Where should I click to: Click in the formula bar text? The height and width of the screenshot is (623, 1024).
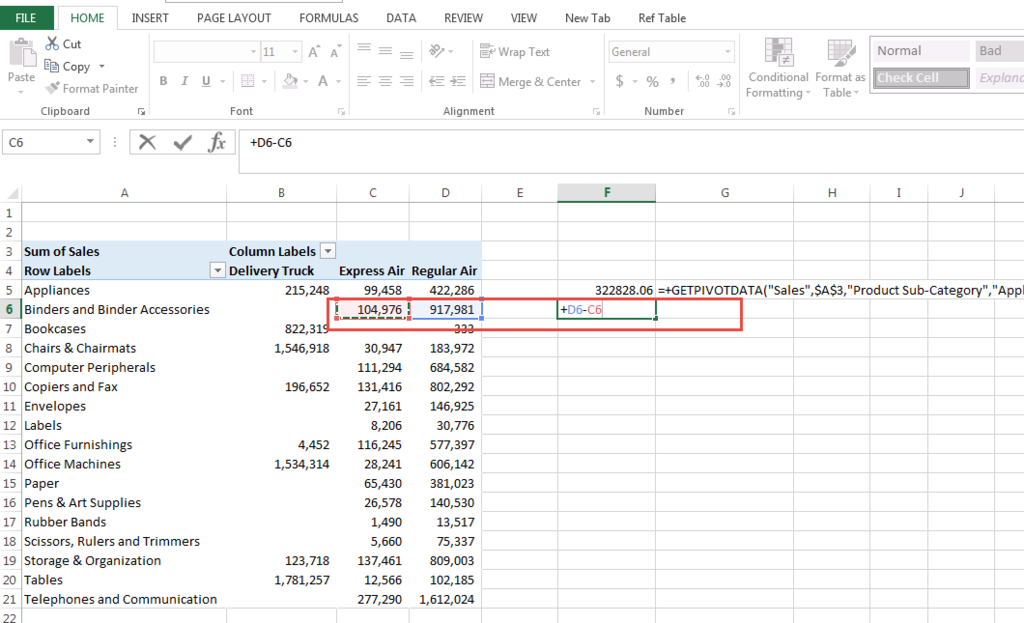pos(271,142)
